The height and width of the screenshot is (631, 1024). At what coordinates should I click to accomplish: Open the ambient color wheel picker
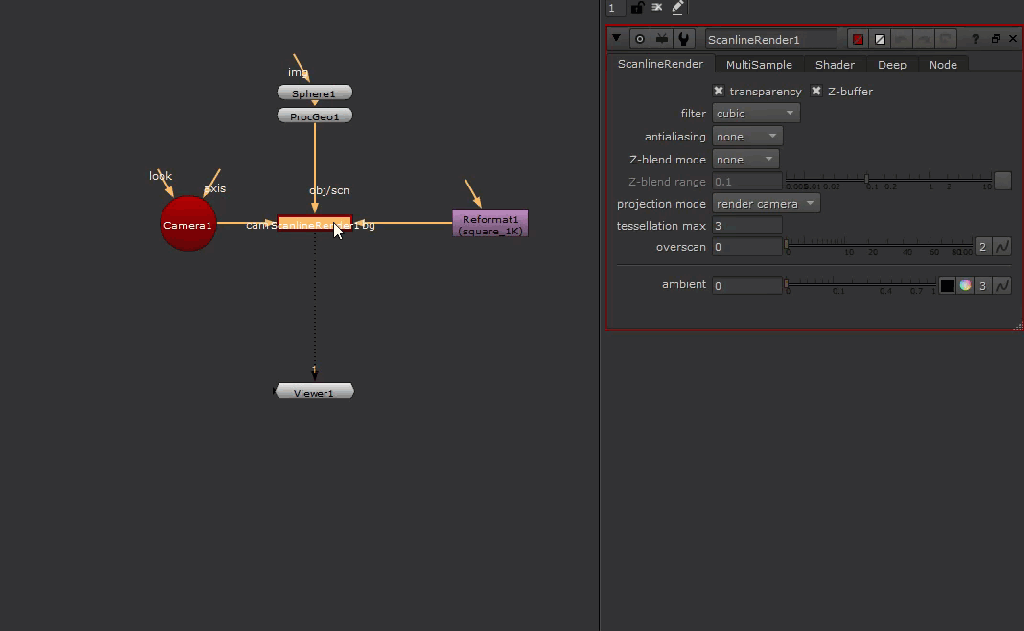coord(965,286)
